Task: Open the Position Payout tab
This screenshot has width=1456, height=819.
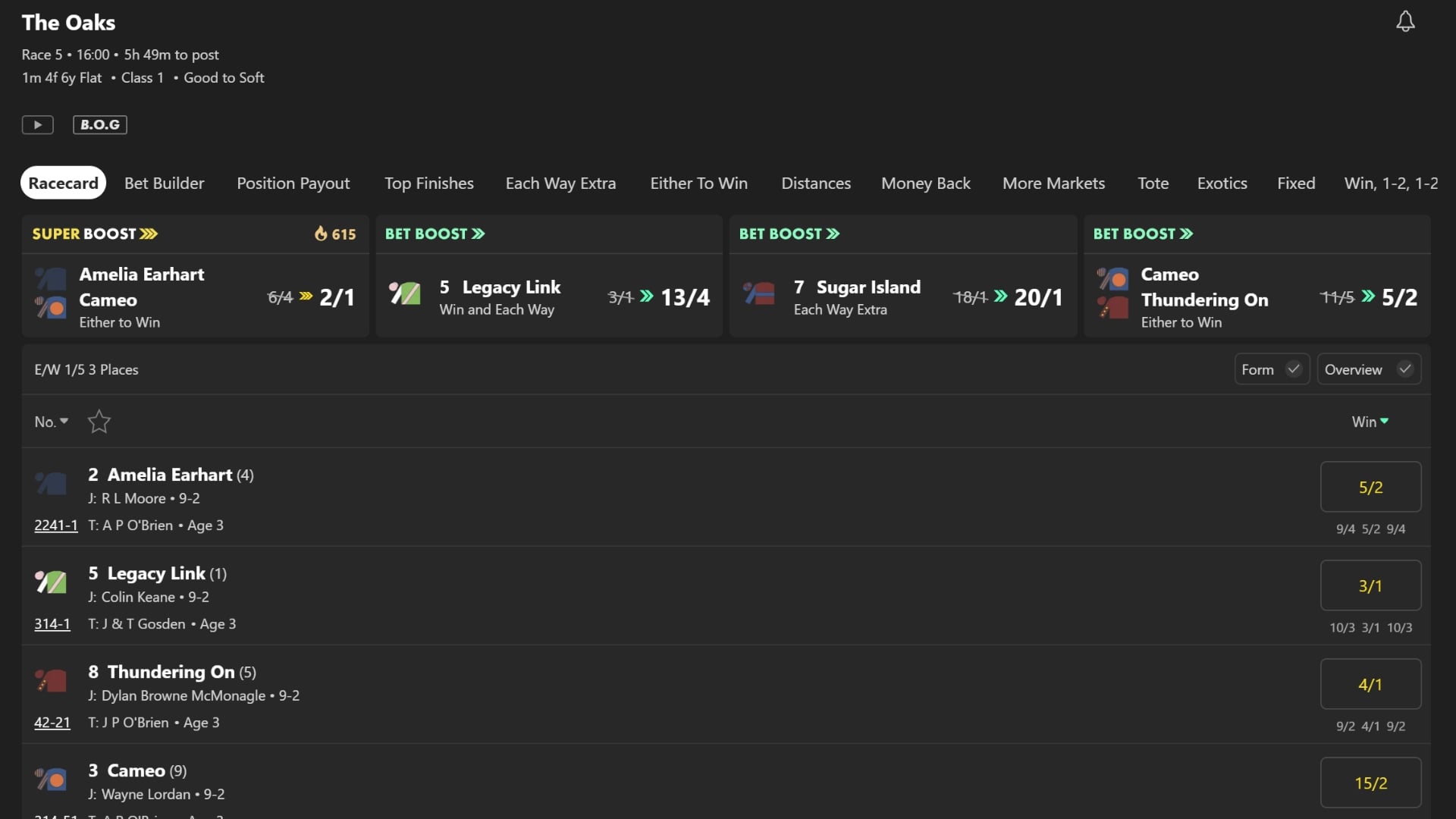Action: 293,183
